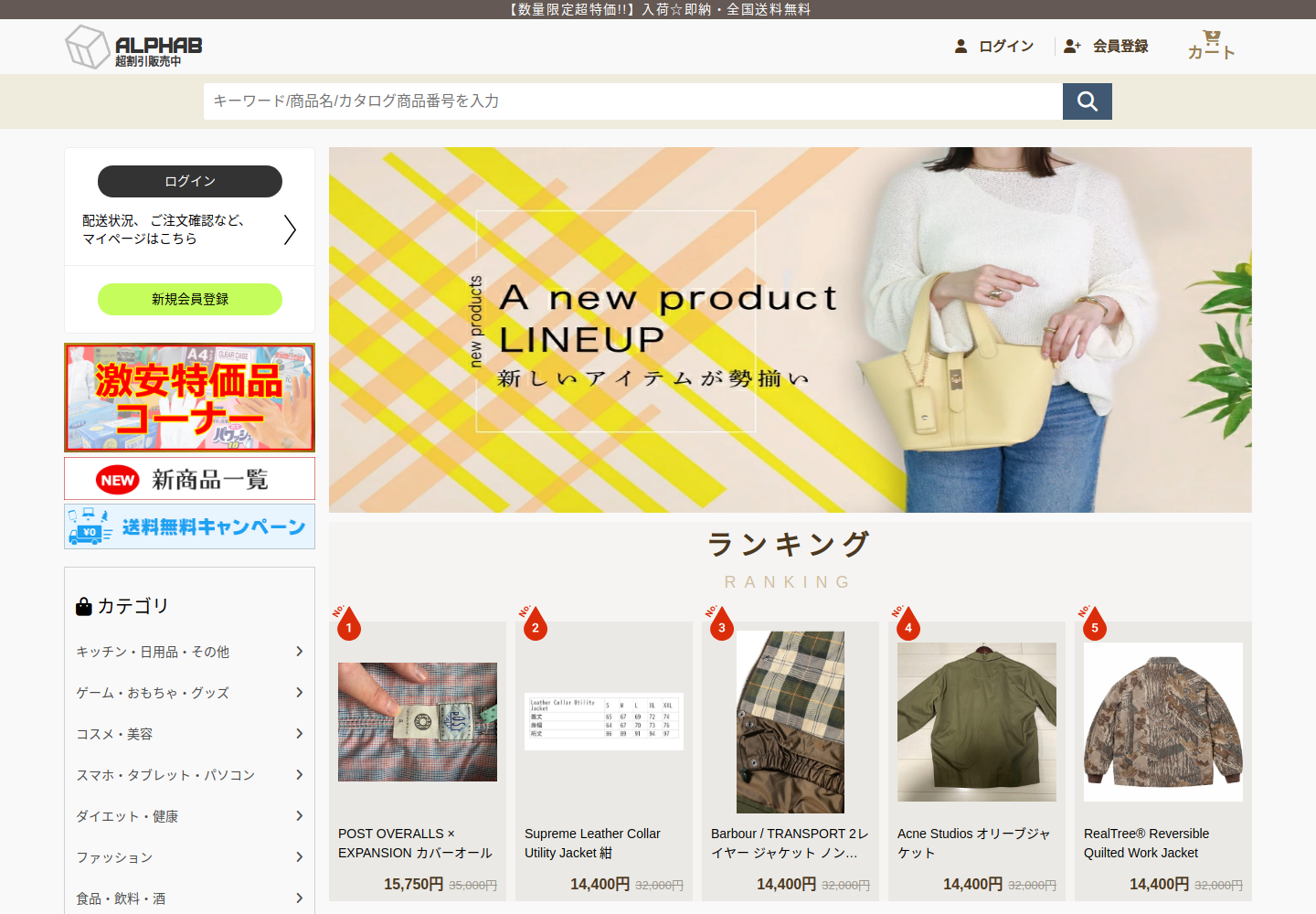Click the keyword search input field
Viewport: 1316px width, 914px height.
(x=633, y=101)
